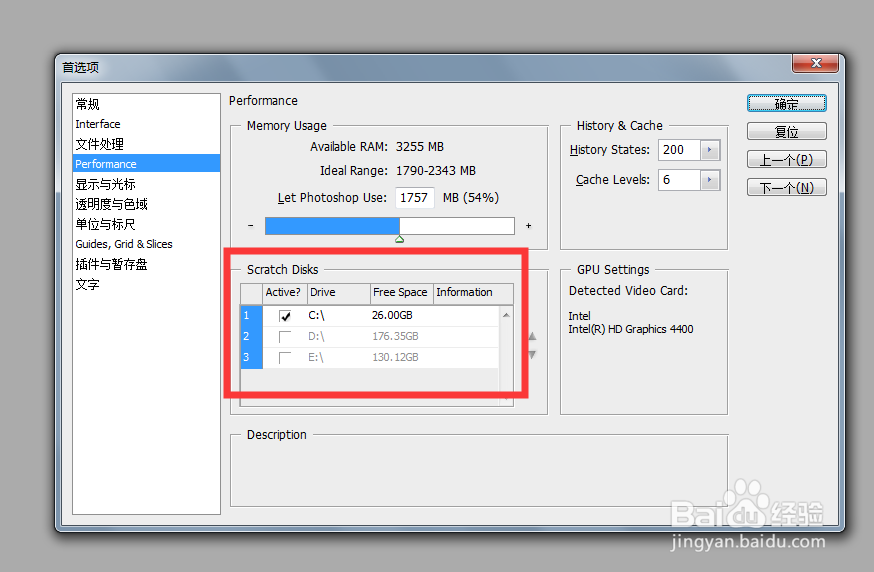Move scratch disk up with up arrow
This screenshot has width=874, height=572.
pyautogui.click(x=532, y=336)
